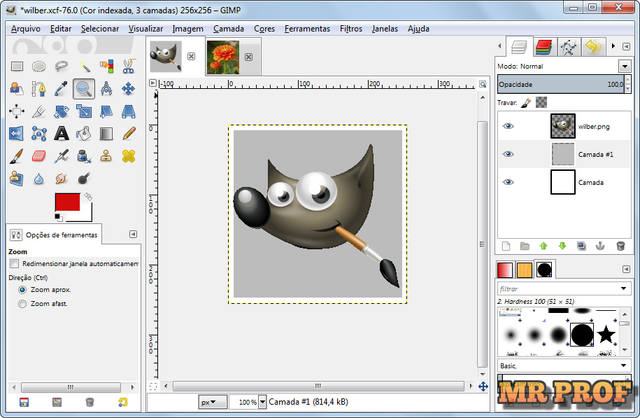Lower the selected layer

(562, 246)
